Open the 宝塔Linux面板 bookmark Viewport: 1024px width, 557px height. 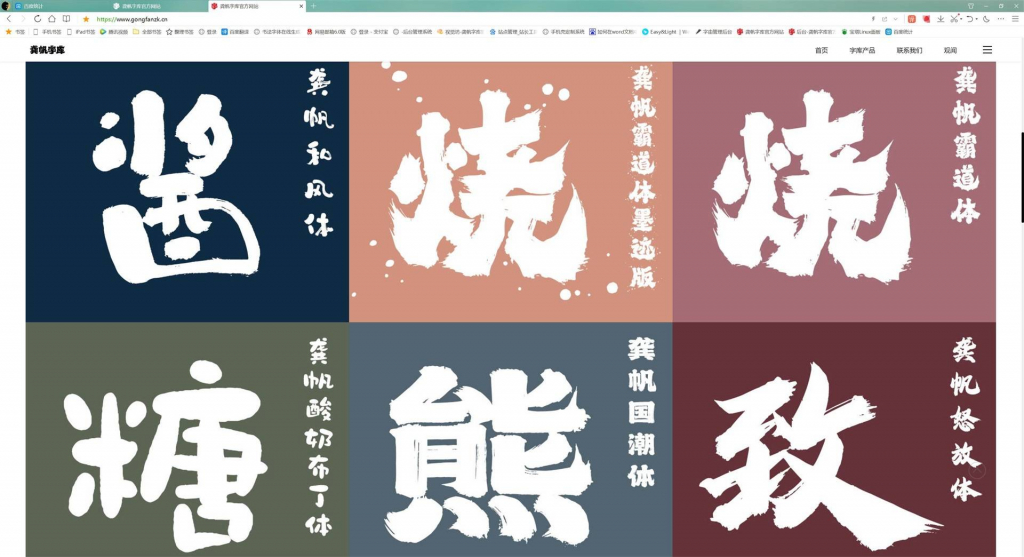click(x=861, y=31)
